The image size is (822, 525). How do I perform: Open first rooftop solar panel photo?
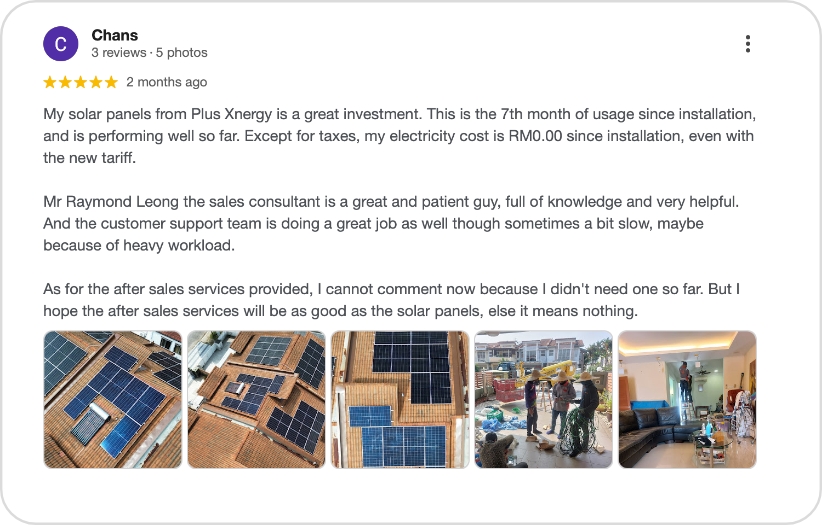point(113,399)
